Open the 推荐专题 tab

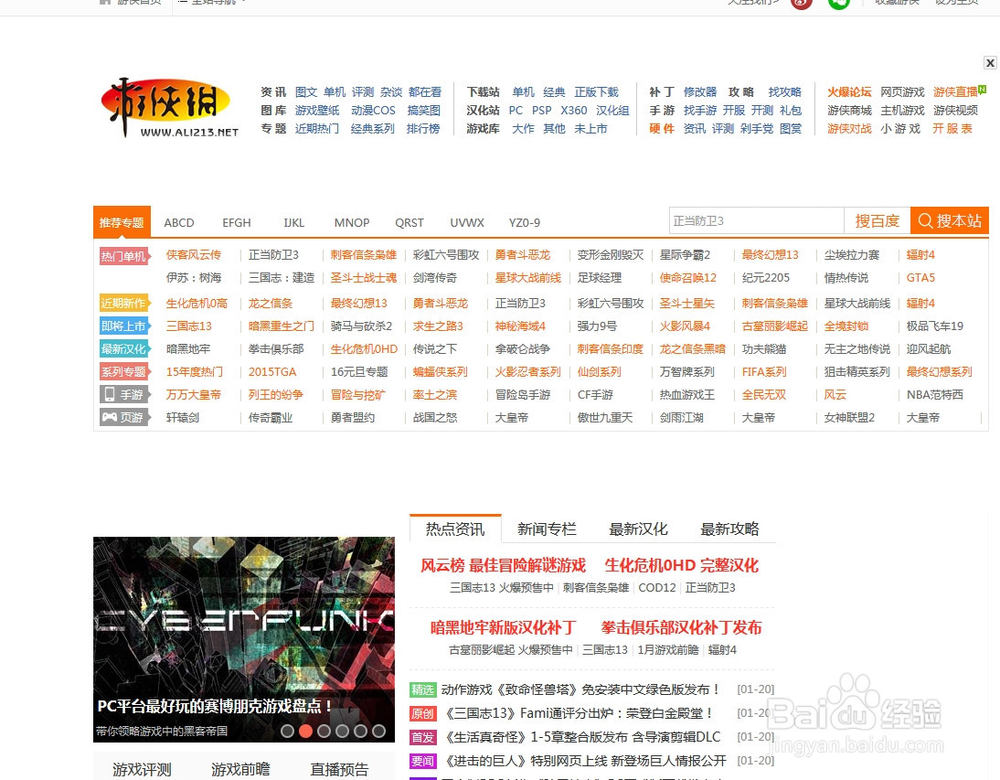tap(122, 222)
